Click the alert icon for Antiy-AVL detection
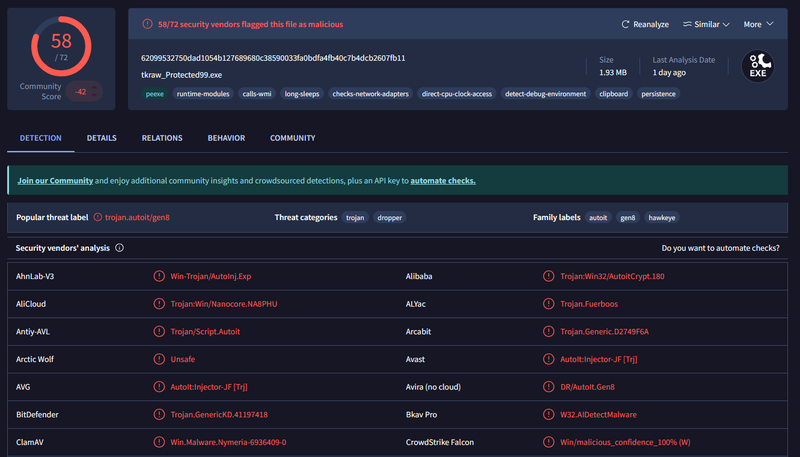 159,331
